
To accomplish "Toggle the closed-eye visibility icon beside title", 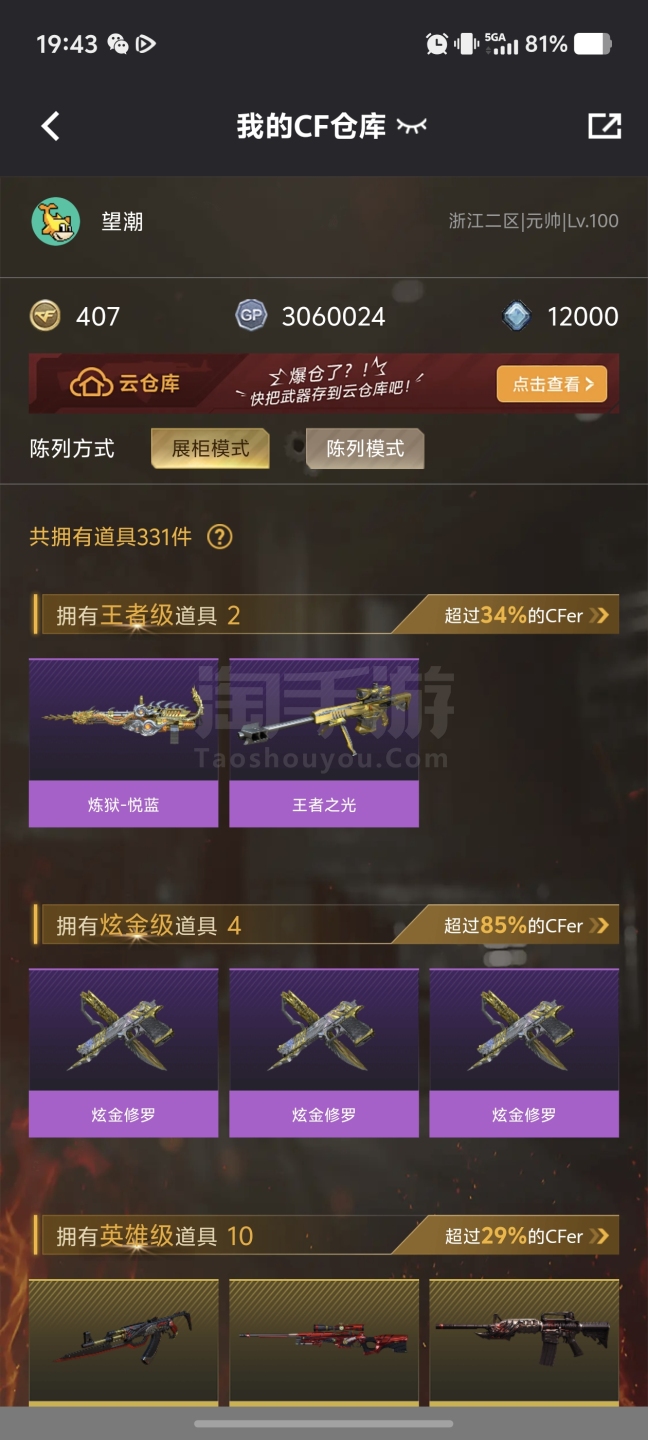I will tap(411, 126).
